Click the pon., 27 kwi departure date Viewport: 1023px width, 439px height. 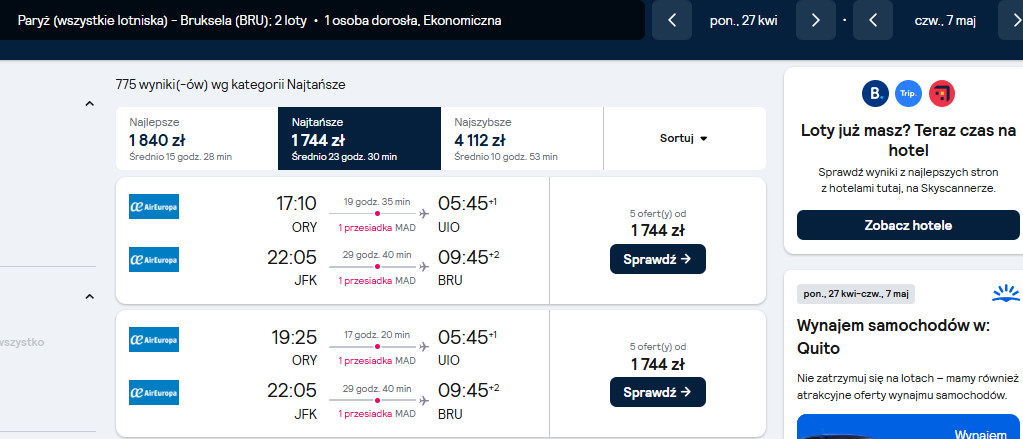click(744, 20)
